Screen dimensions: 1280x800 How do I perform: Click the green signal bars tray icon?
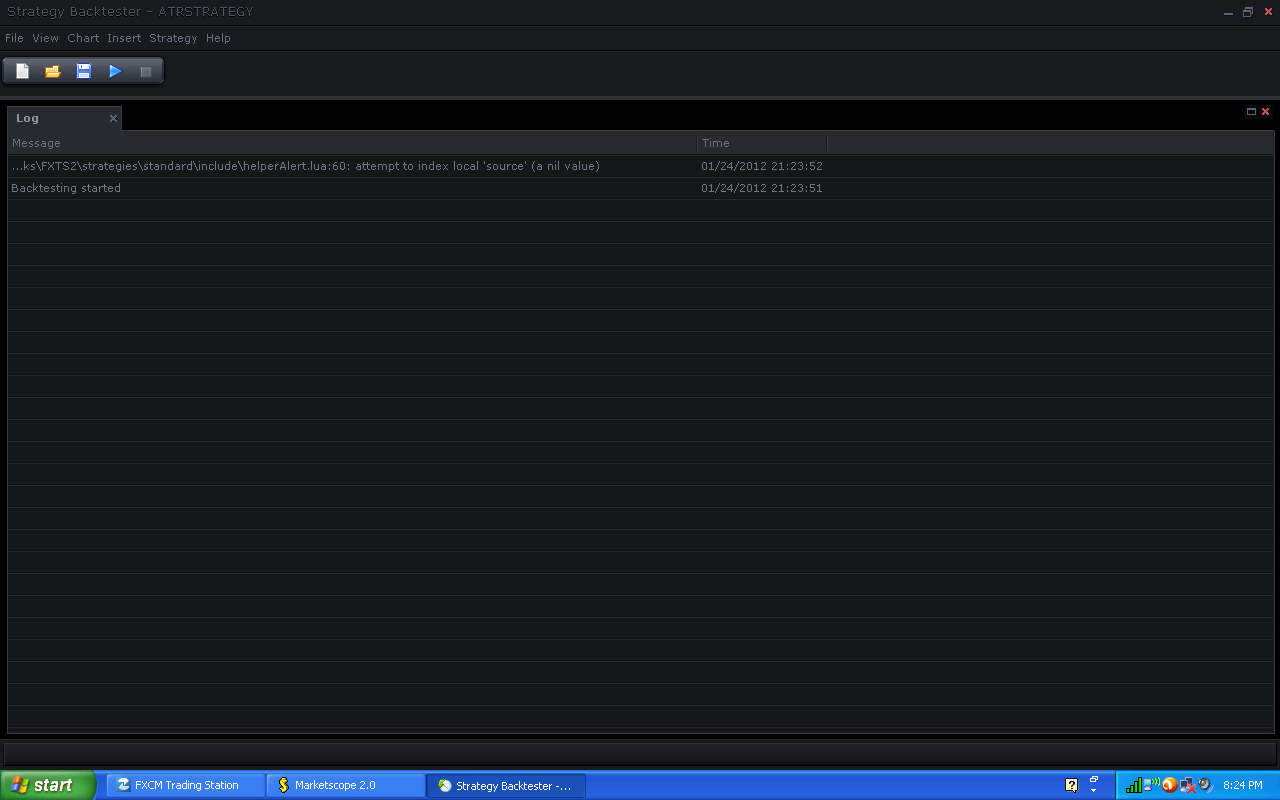[1133, 785]
